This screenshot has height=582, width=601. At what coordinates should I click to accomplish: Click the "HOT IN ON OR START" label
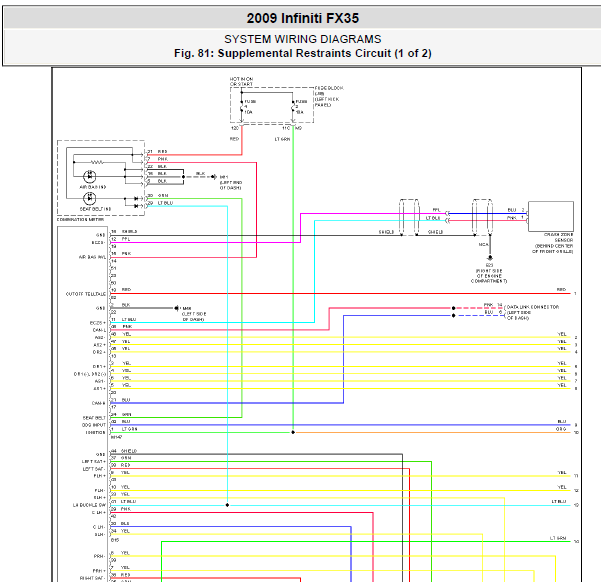tap(241, 81)
